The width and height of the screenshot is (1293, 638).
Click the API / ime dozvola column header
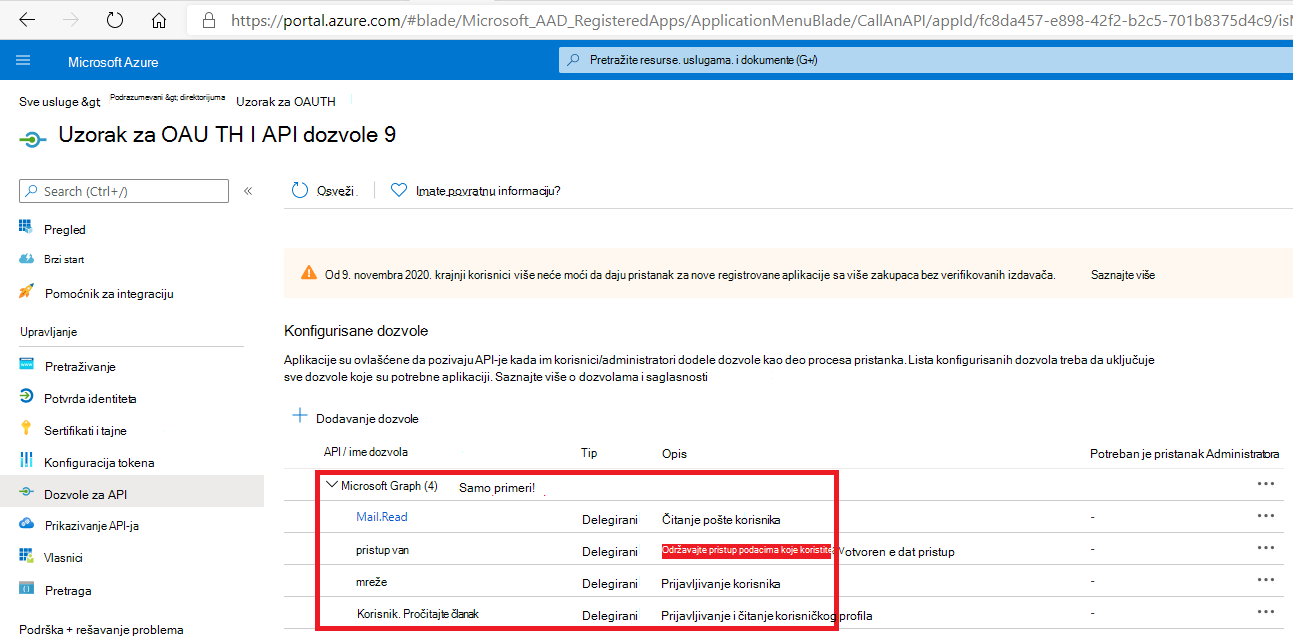366,452
